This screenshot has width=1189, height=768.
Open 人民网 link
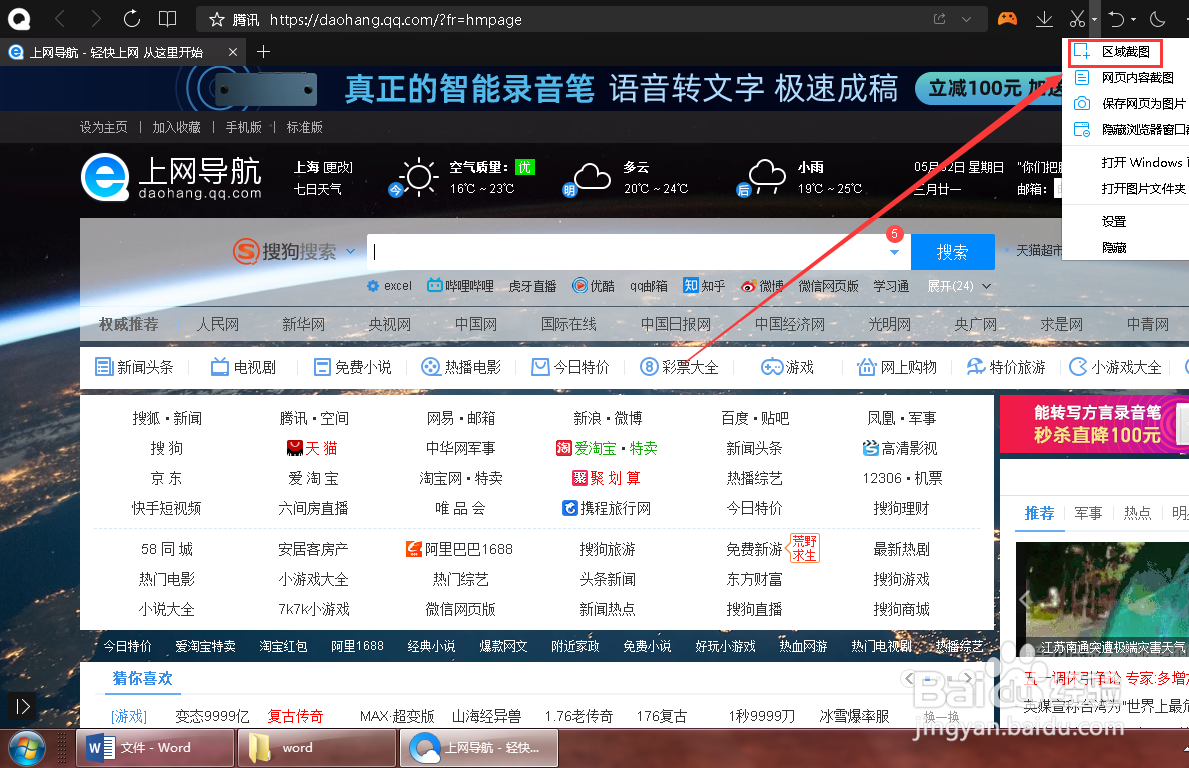[218, 324]
